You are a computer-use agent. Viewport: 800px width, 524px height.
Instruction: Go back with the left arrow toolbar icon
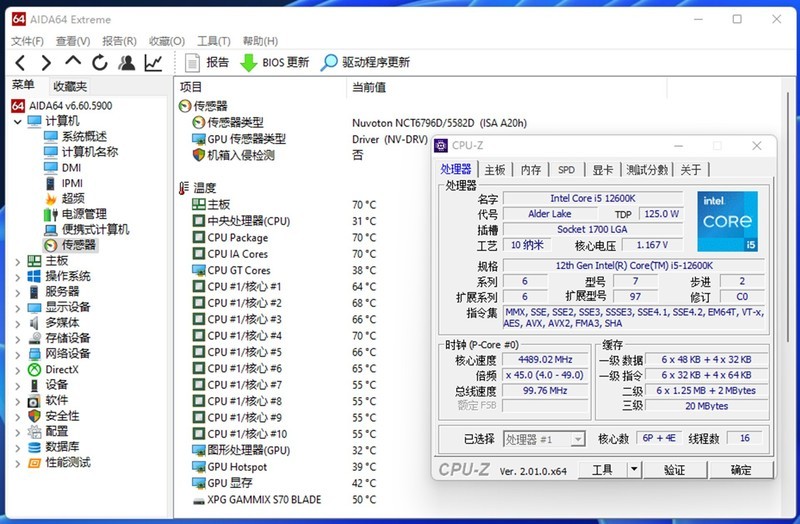coord(20,63)
